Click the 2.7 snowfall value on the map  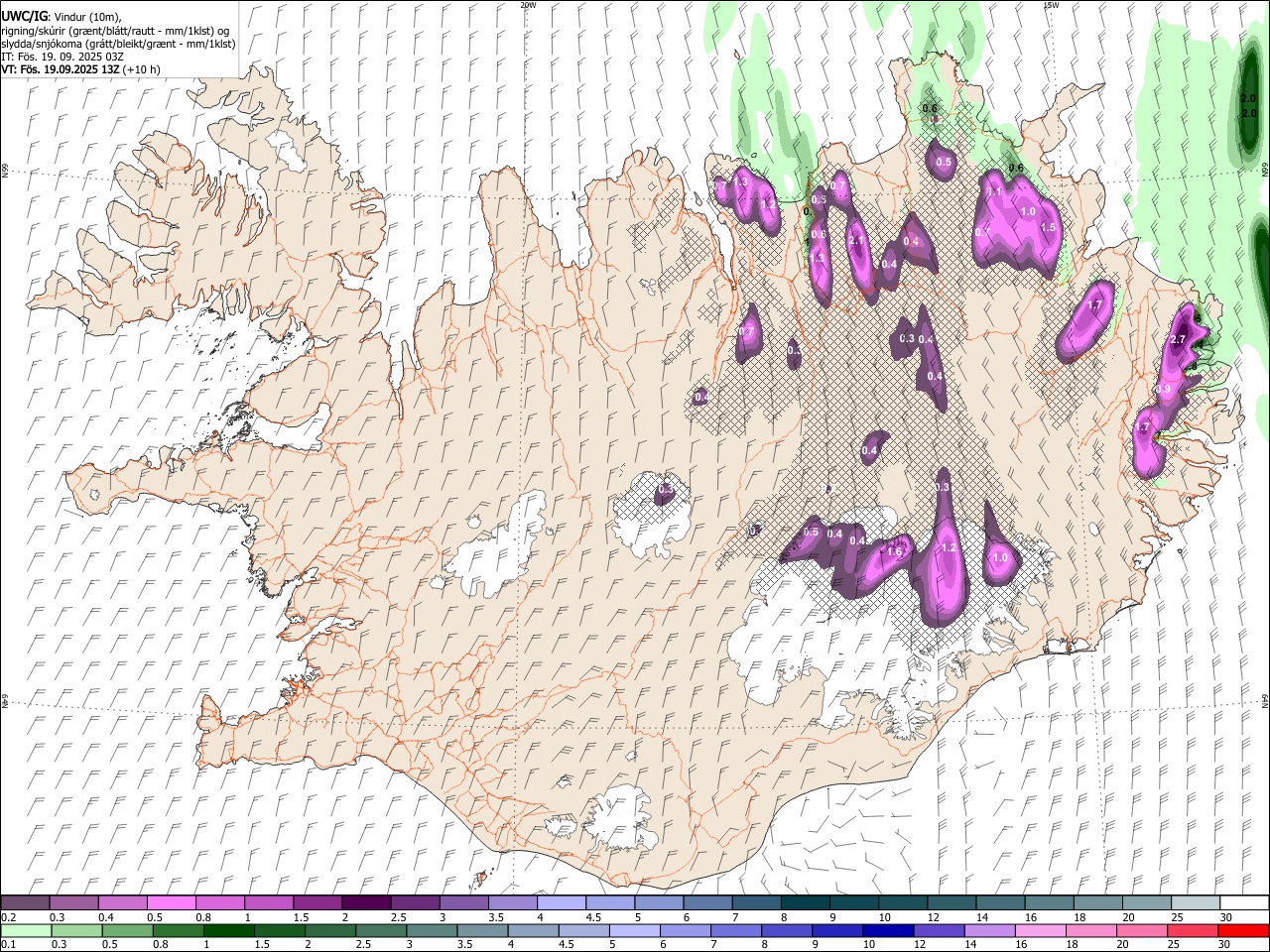click(x=1179, y=340)
